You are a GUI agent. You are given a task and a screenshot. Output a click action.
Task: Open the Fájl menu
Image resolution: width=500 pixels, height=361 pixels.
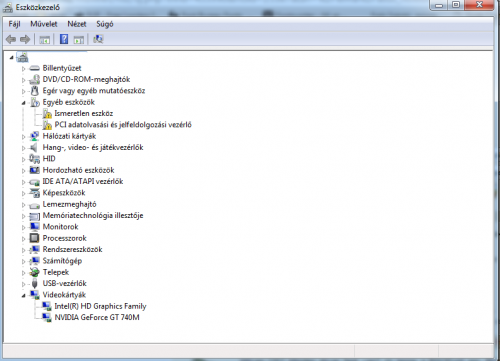click(x=14, y=24)
